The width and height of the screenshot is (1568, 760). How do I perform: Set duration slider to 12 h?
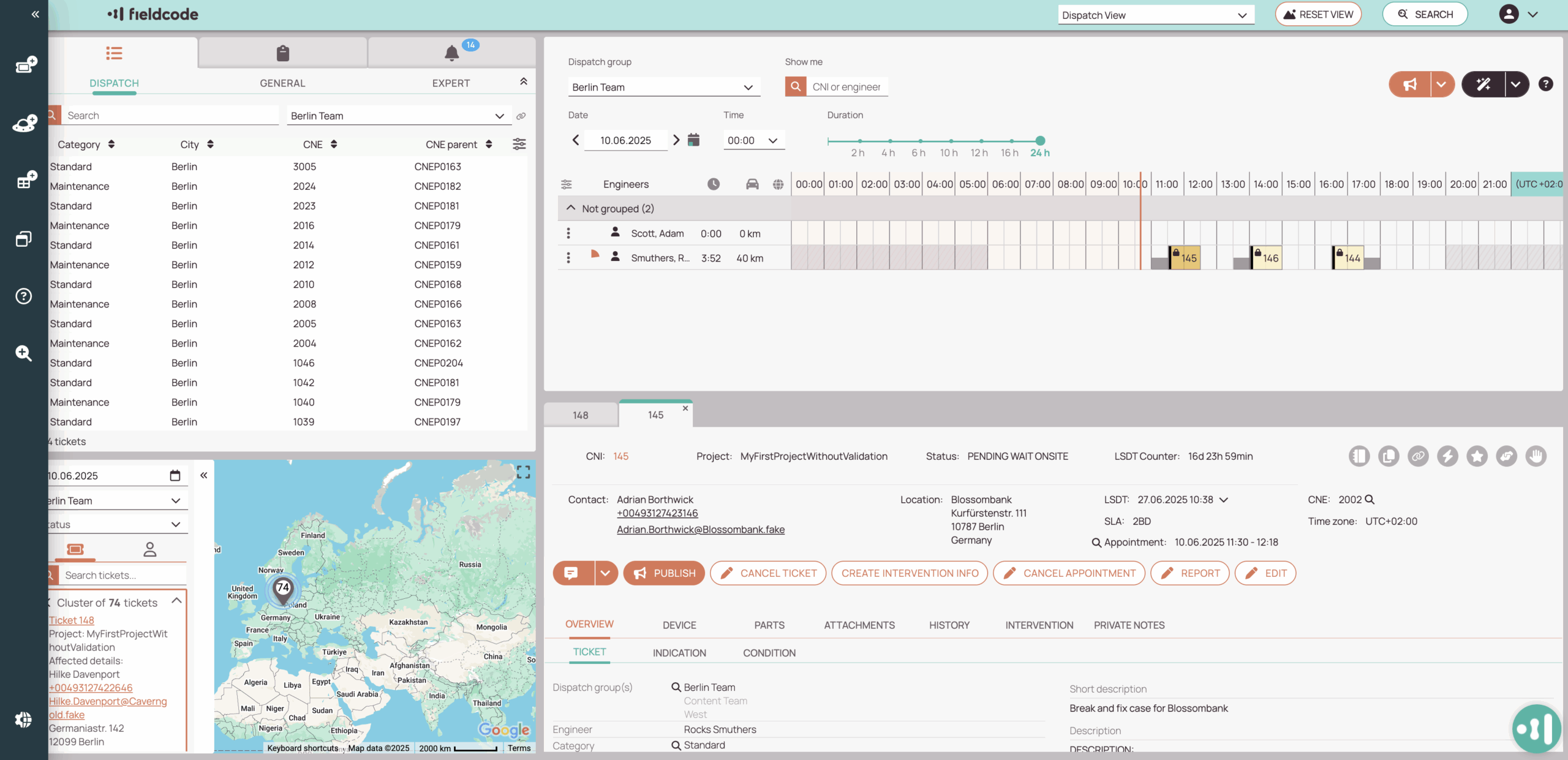[981, 141]
